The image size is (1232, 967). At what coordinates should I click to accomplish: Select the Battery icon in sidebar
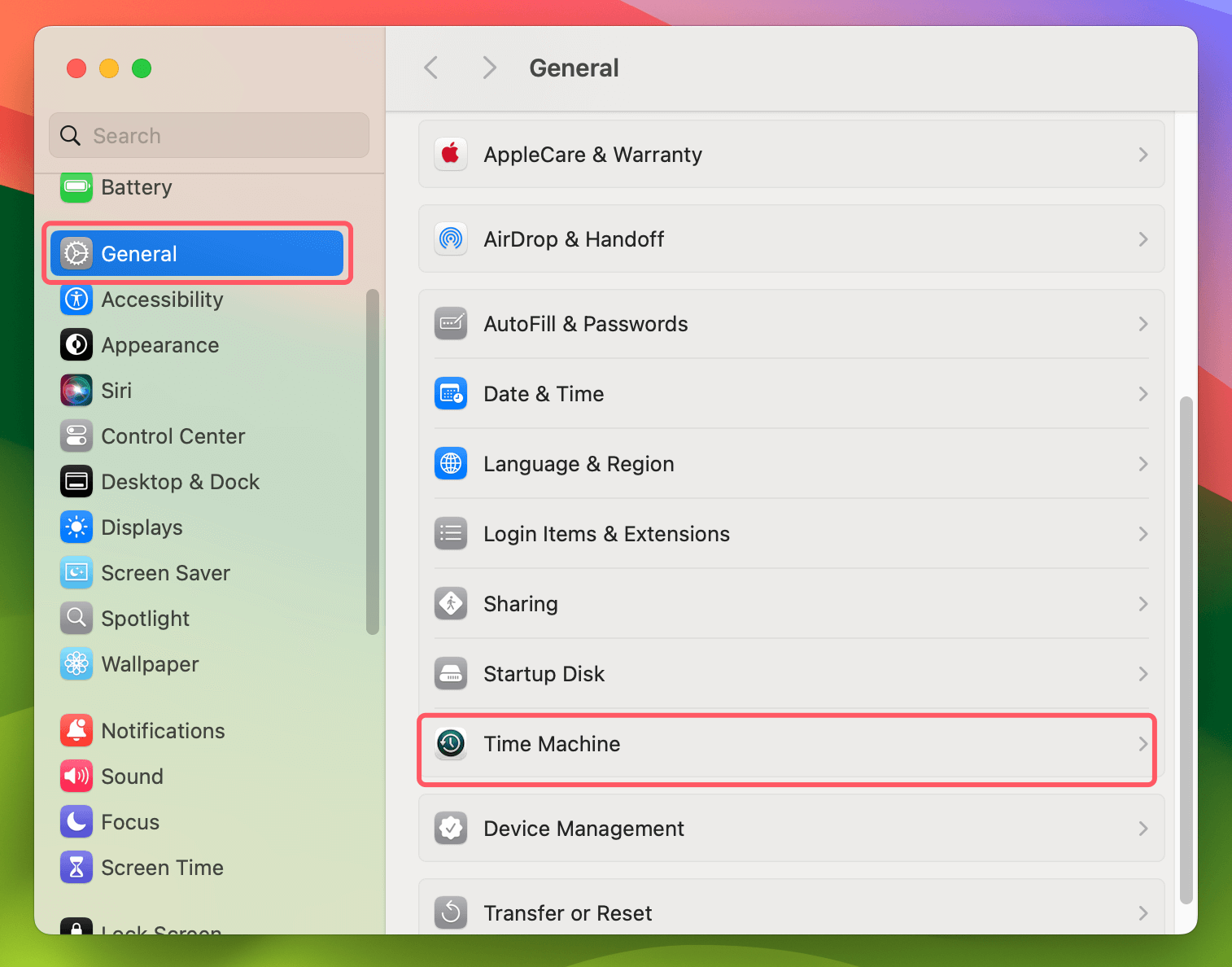pos(76,187)
